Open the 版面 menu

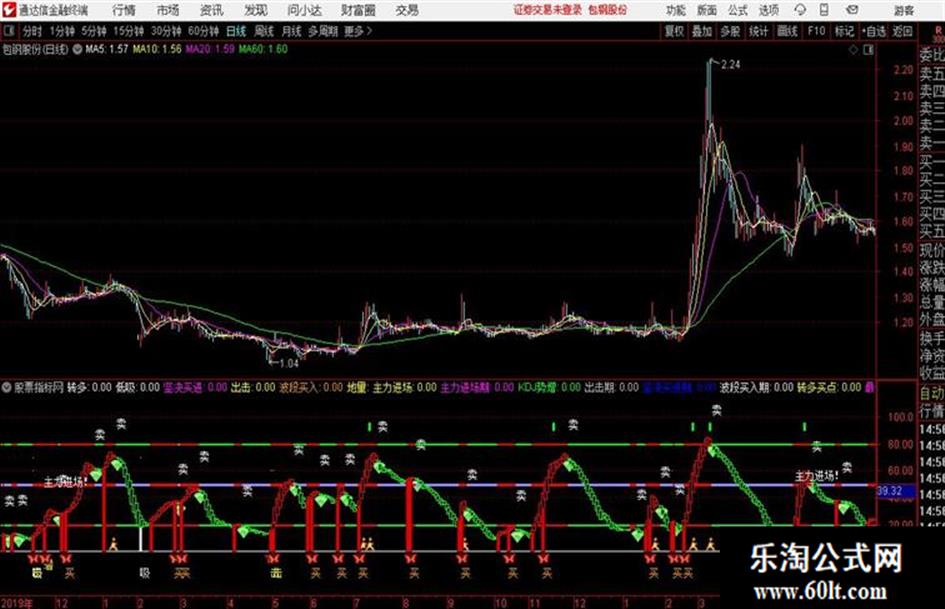[x=707, y=10]
